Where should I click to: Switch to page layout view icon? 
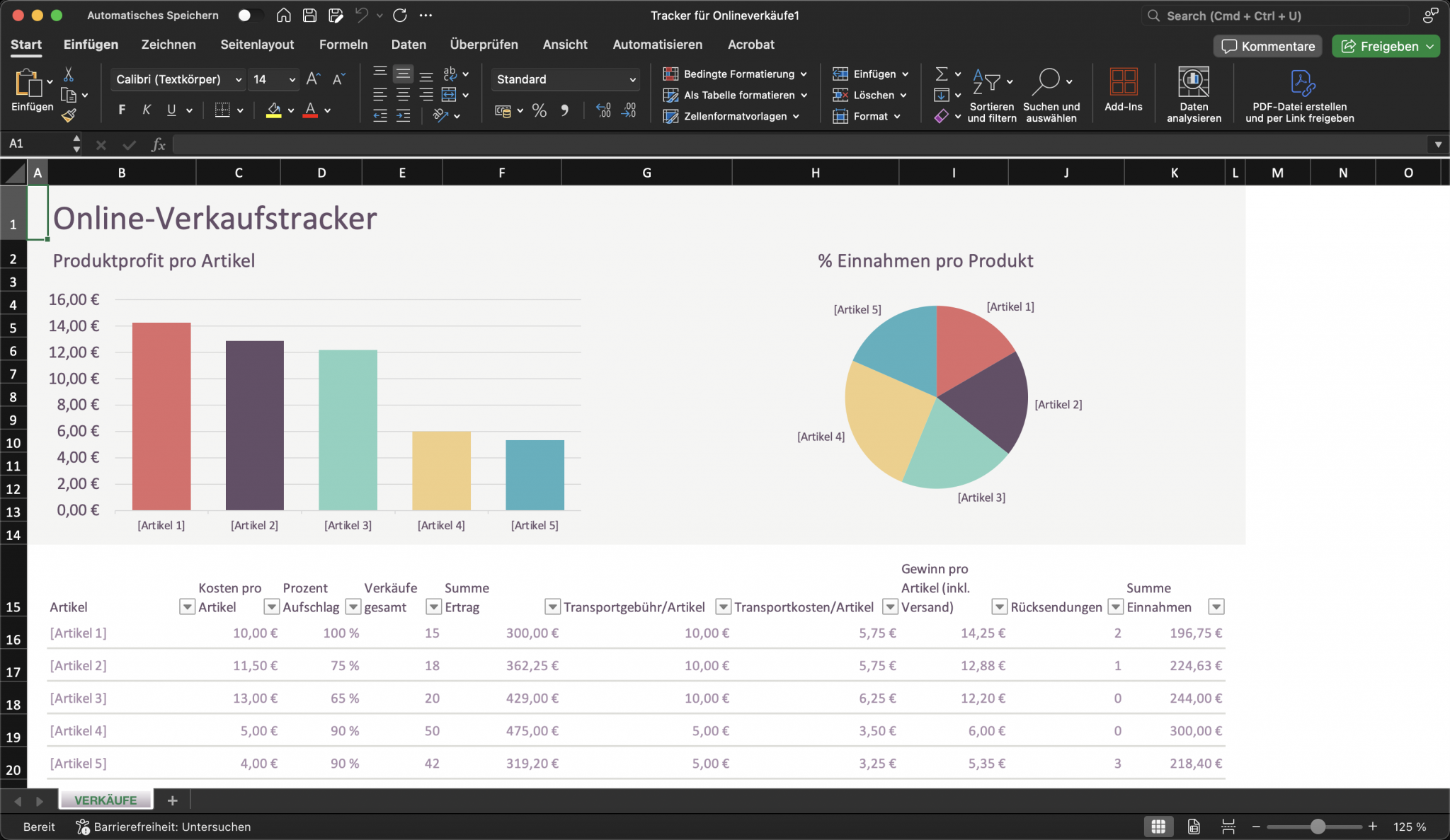[1194, 827]
